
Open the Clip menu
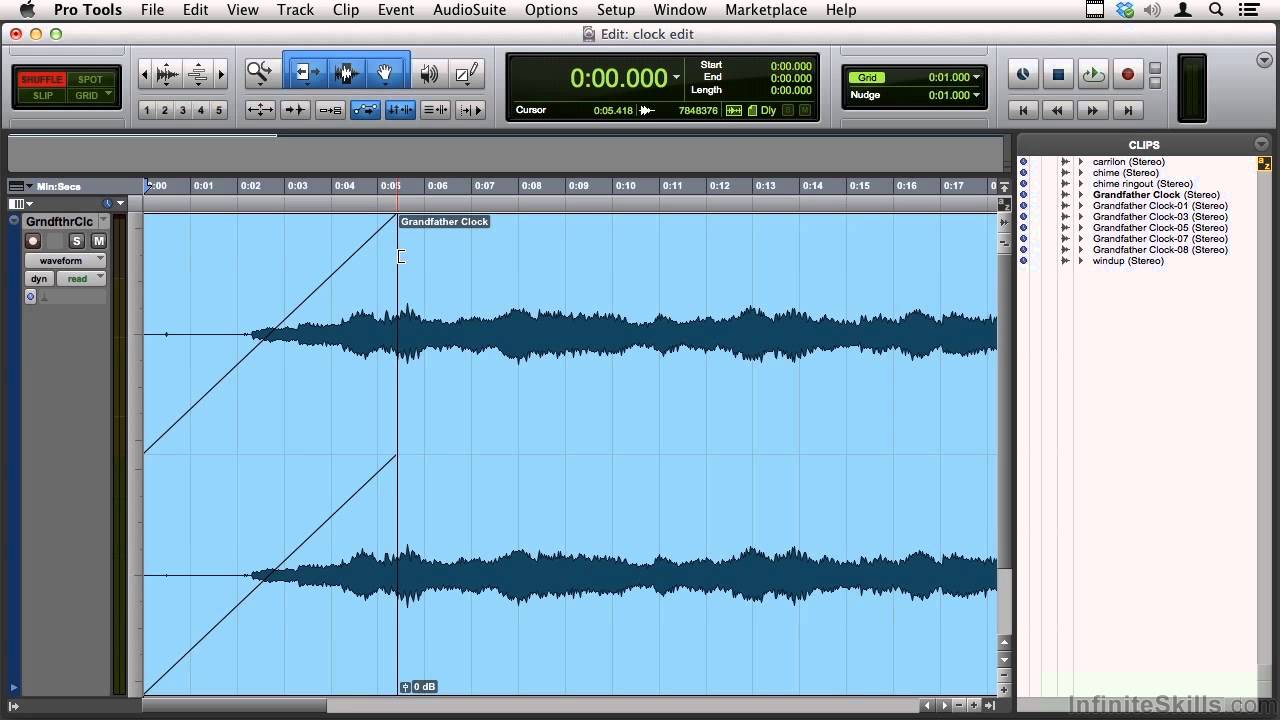pos(346,10)
